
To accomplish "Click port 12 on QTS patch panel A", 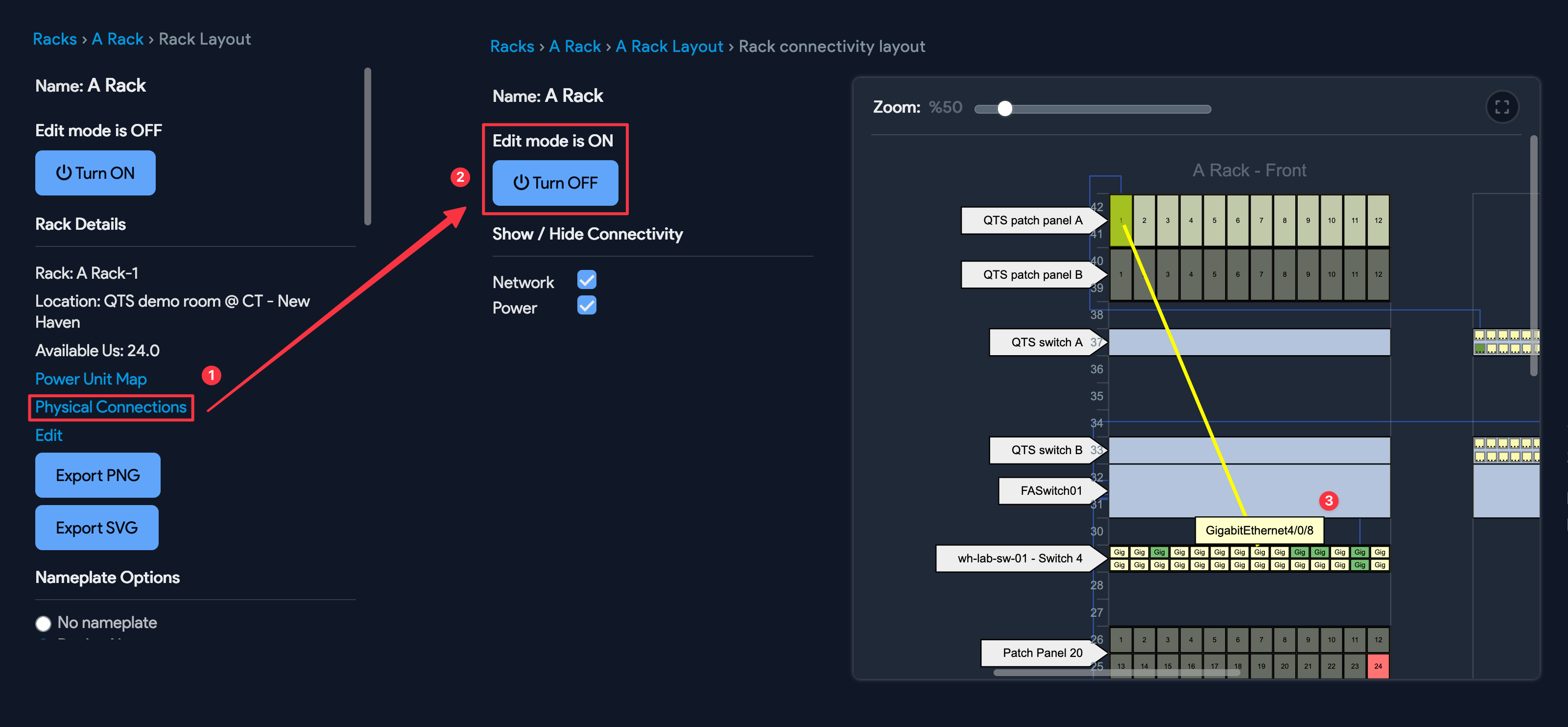I will click(1378, 220).
